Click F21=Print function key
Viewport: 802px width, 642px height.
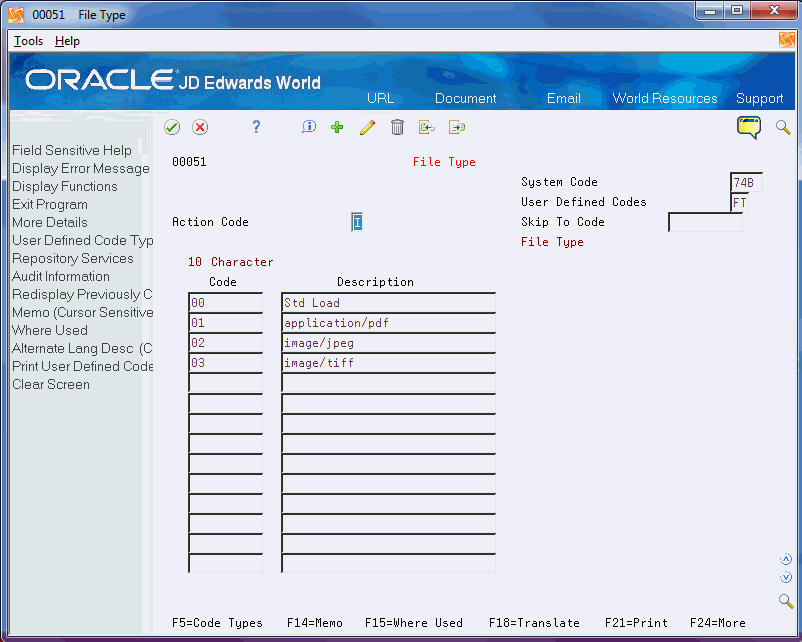(x=636, y=623)
